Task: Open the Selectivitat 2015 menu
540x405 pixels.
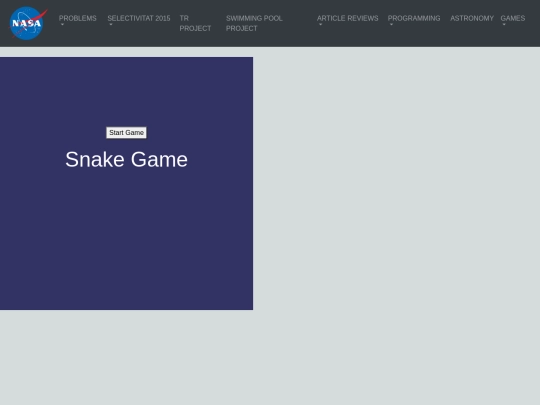Action: click(x=139, y=18)
